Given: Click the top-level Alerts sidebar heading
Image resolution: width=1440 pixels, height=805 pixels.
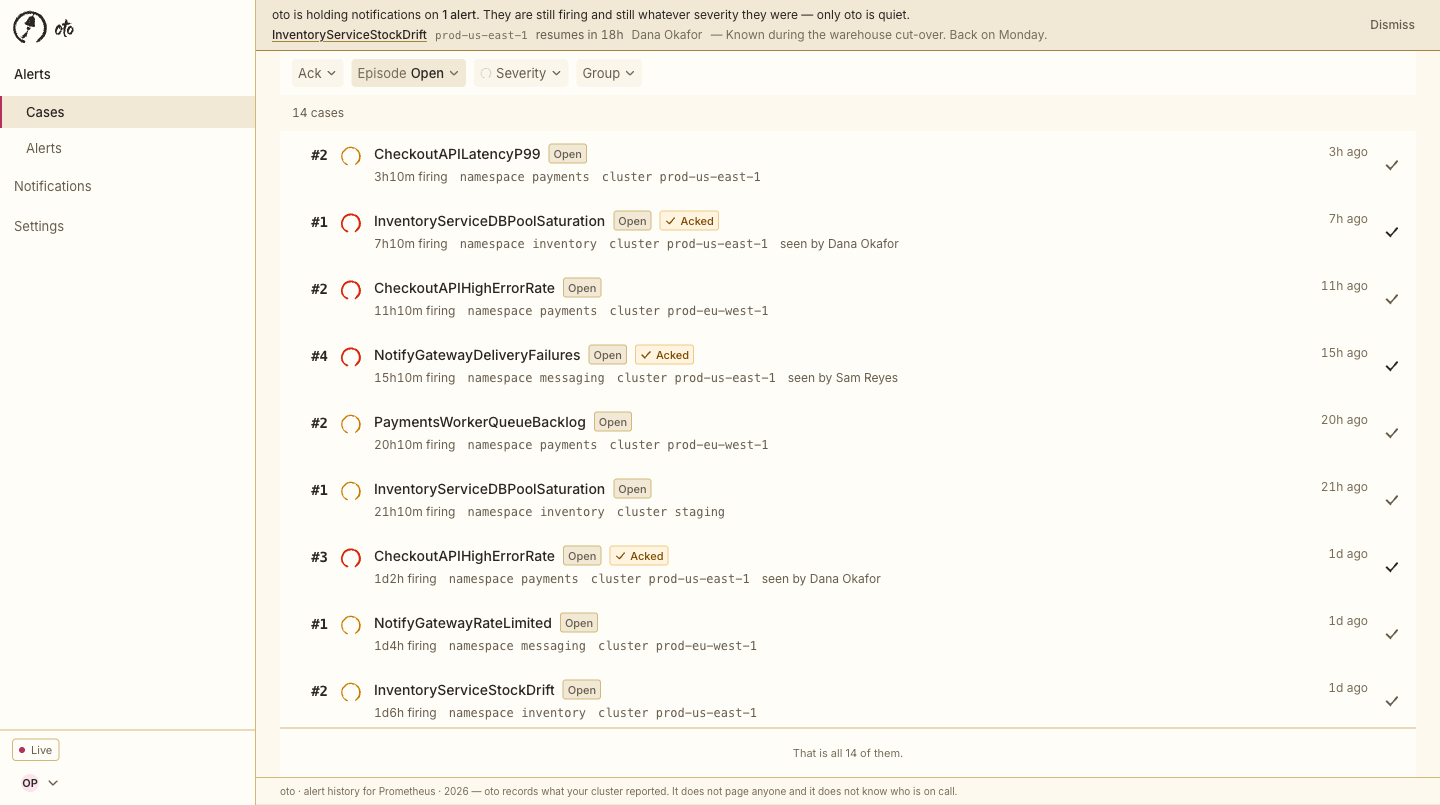Looking at the screenshot, I should tap(32, 74).
